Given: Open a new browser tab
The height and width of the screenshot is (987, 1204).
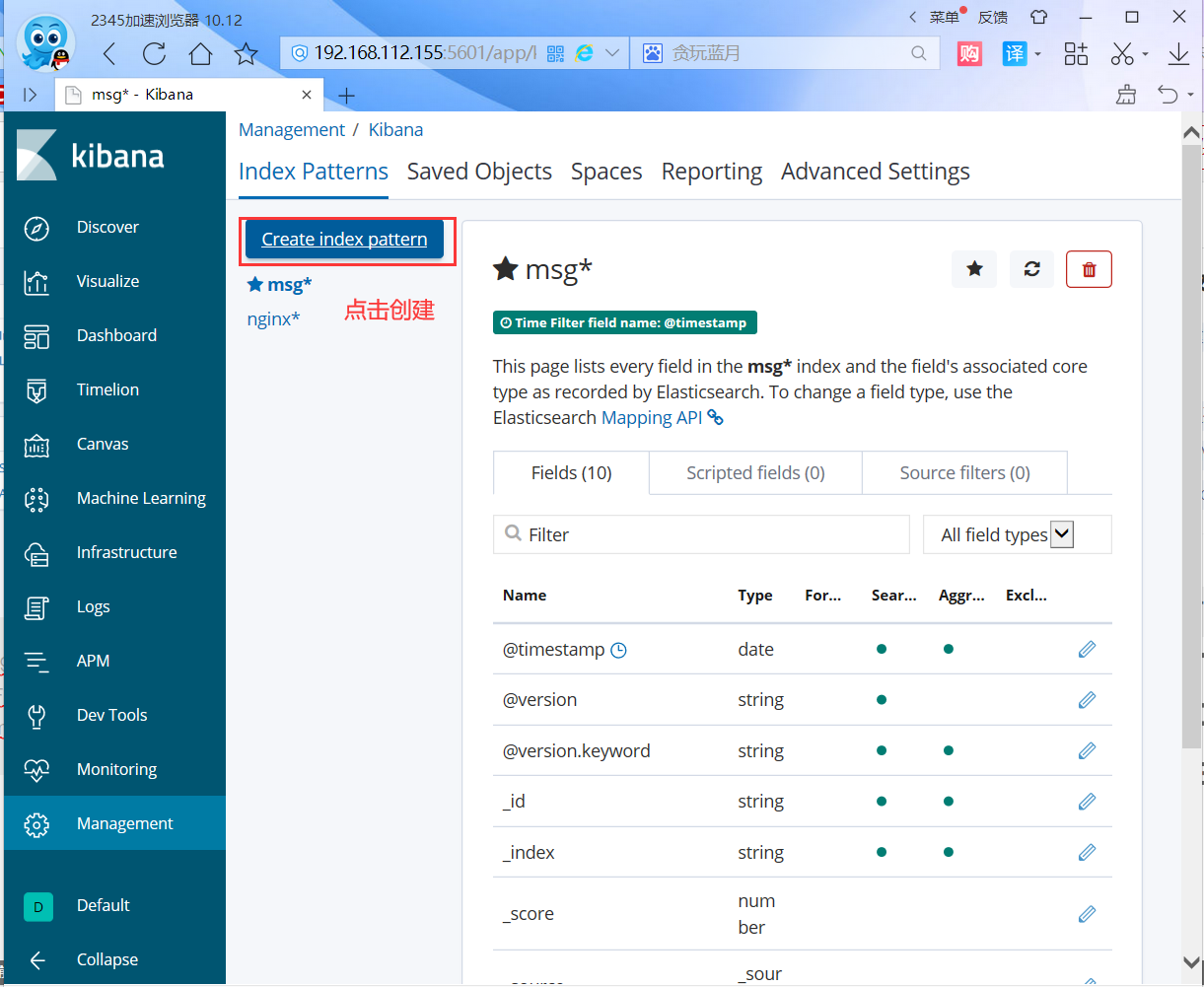Looking at the screenshot, I should point(346,96).
